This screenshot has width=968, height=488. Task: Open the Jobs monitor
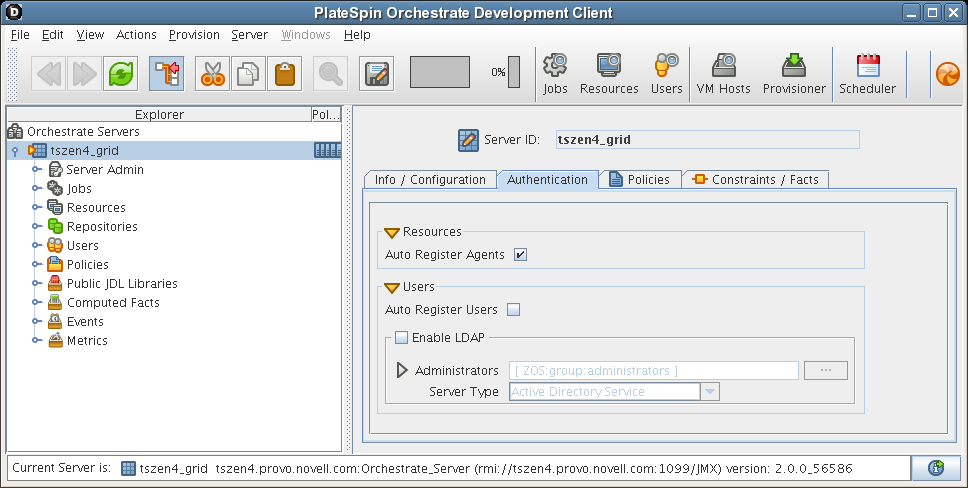(555, 74)
